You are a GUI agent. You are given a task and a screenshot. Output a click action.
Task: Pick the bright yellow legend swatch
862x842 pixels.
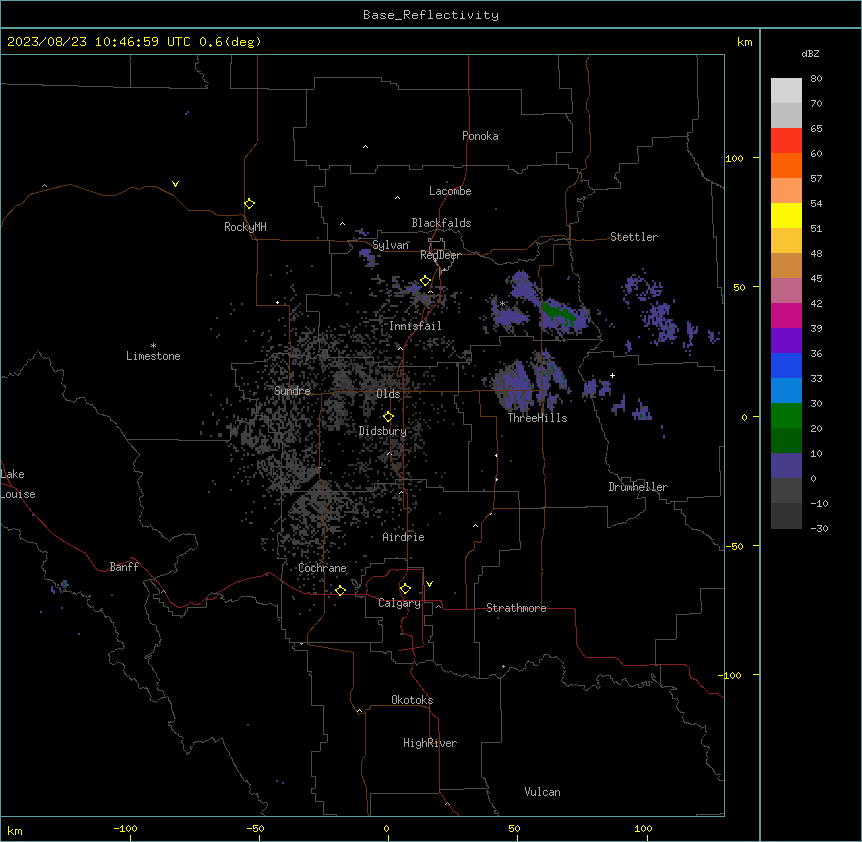click(x=786, y=215)
